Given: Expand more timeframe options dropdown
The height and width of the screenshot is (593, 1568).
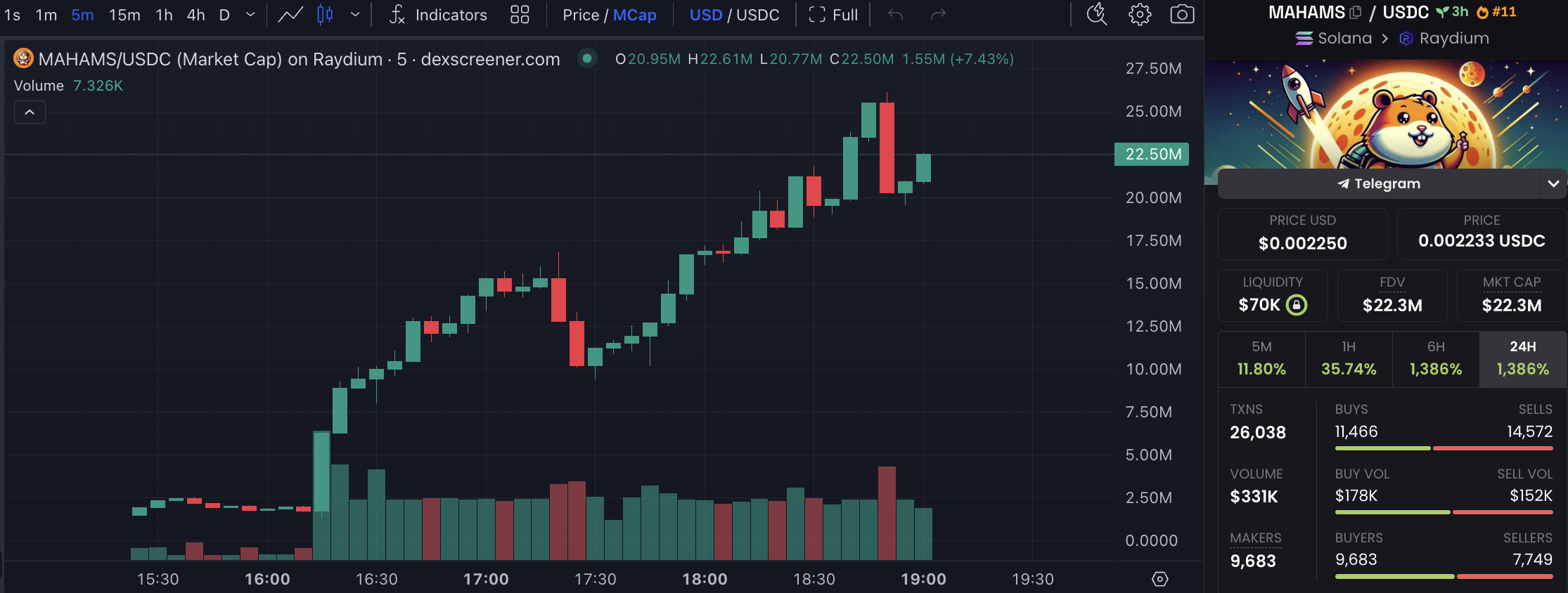Looking at the screenshot, I should point(250,15).
